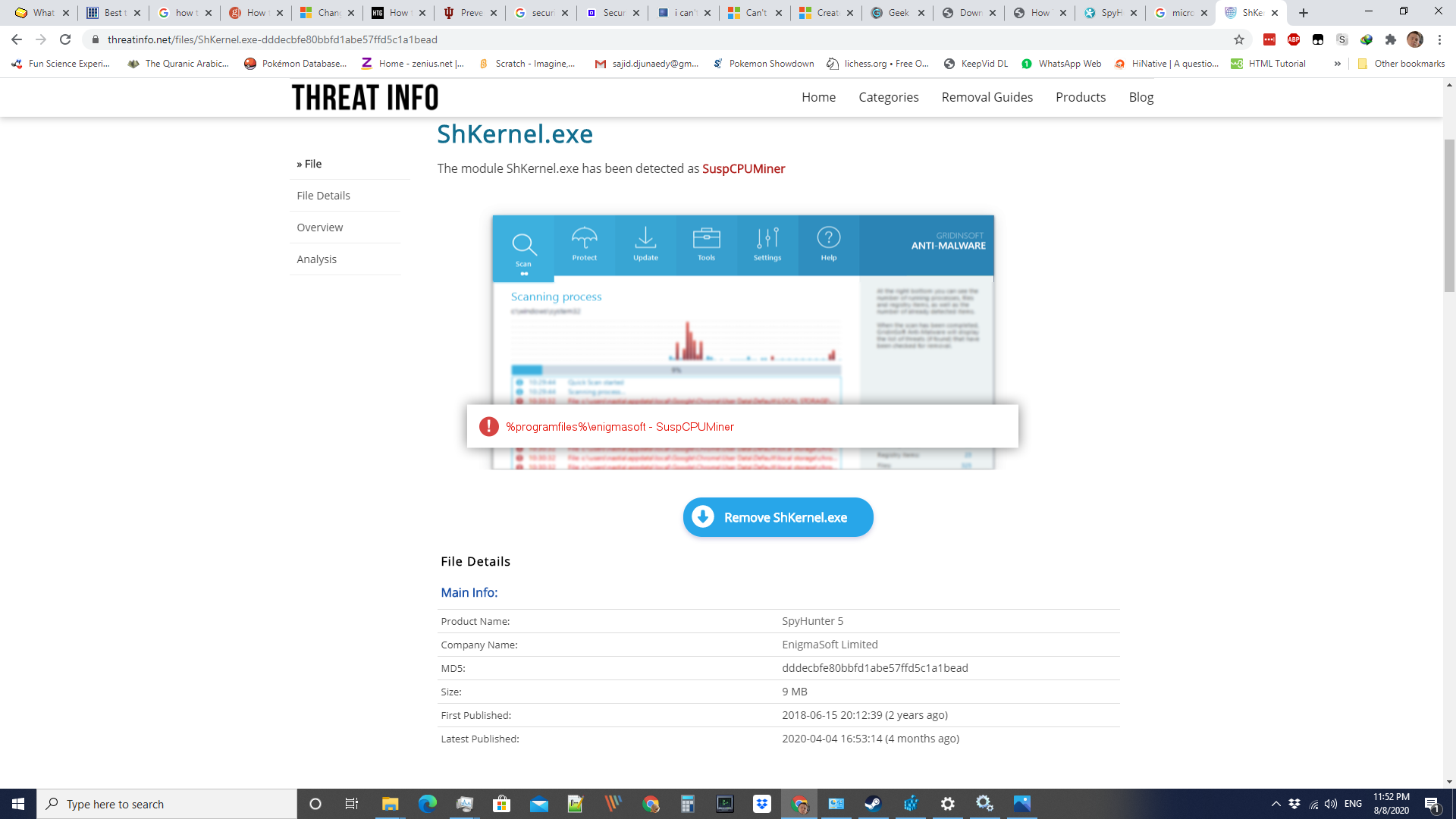Viewport: 1456px width, 819px height.
Task: Open the Removal Guides menu item
Action: click(987, 97)
